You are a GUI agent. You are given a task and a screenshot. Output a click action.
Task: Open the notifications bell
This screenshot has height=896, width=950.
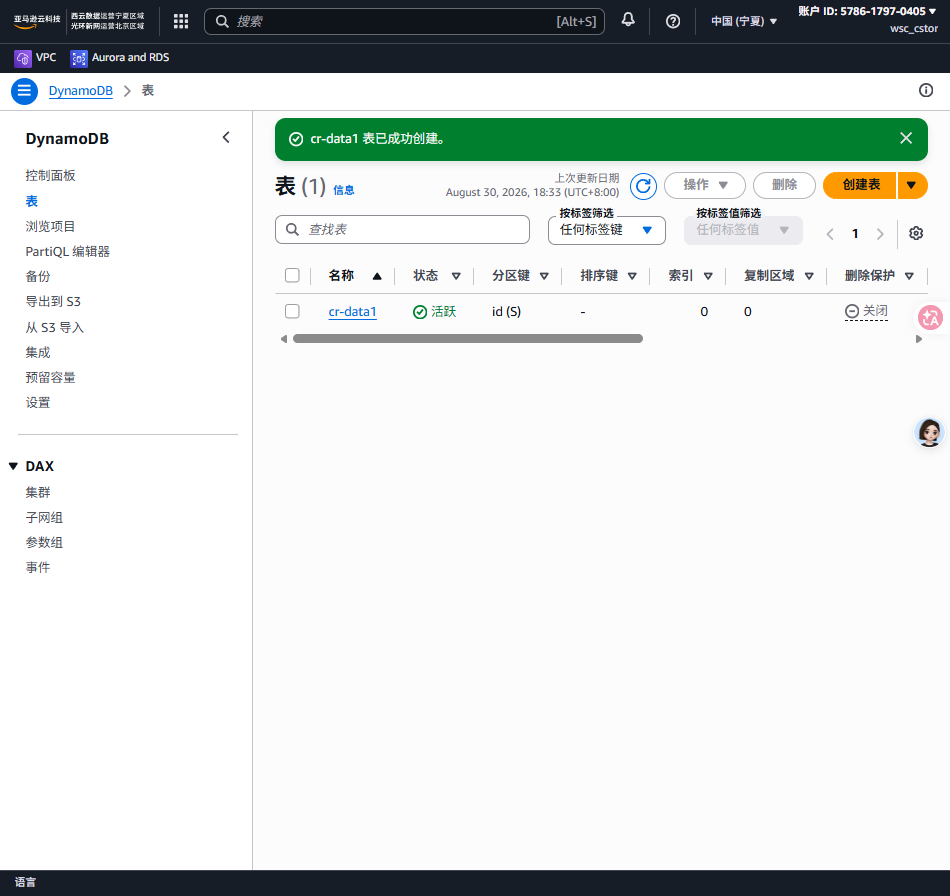click(628, 20)
